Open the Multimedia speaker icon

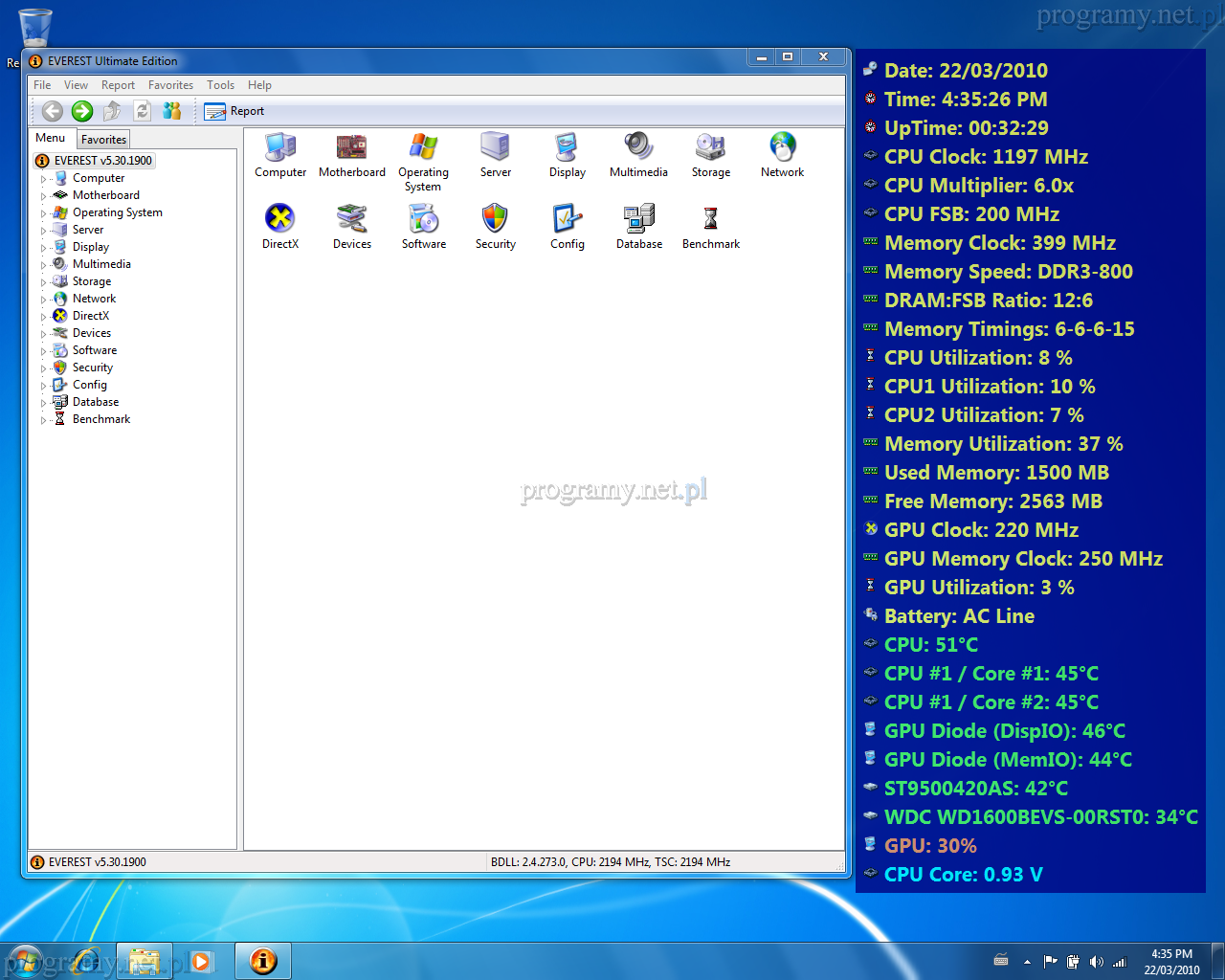(x=638, y=147)
